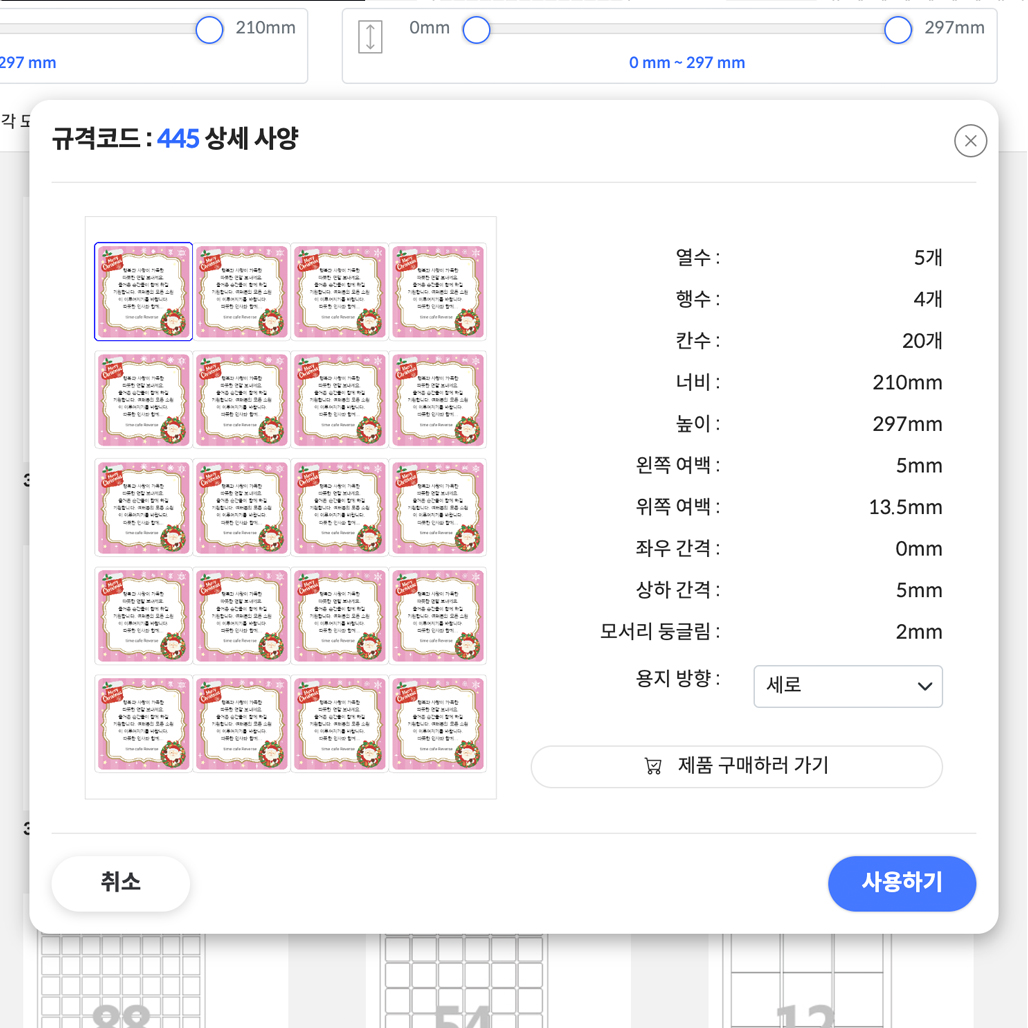This screenshot has height=1028, width=1028.
Task: Click the 0mm height slider min handle
Action: 477,30
